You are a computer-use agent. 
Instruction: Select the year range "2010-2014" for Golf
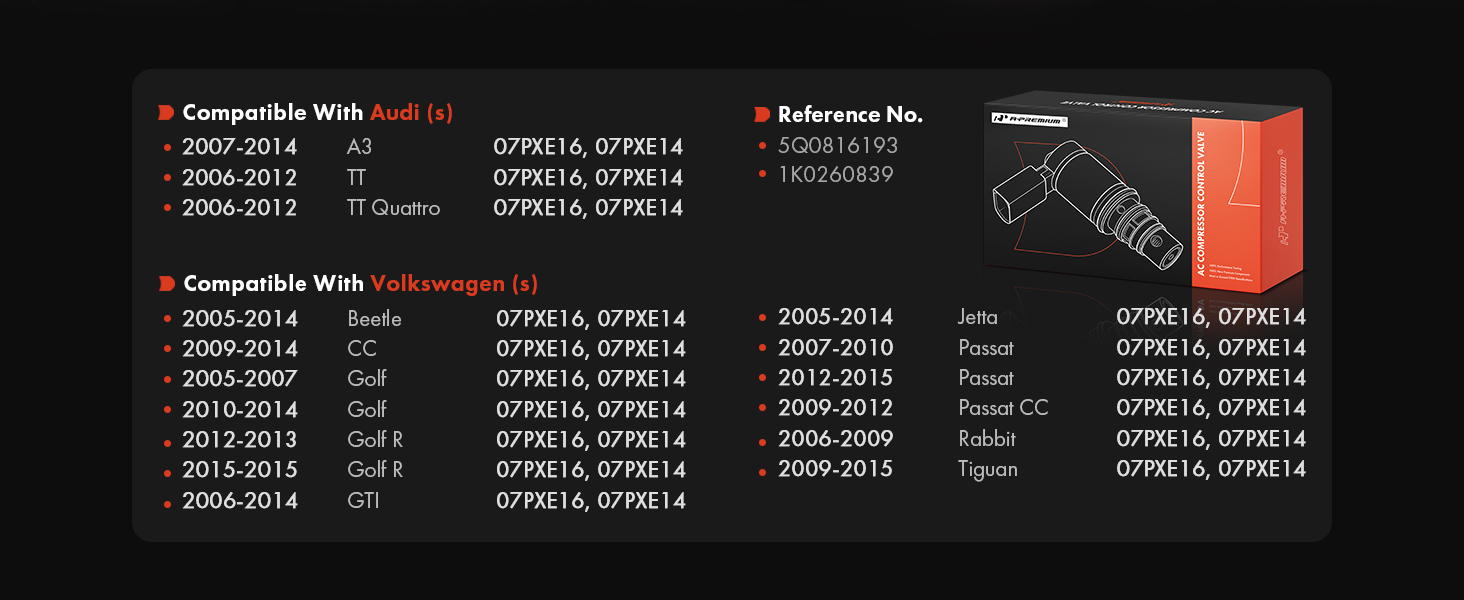[x=240, y=410]
